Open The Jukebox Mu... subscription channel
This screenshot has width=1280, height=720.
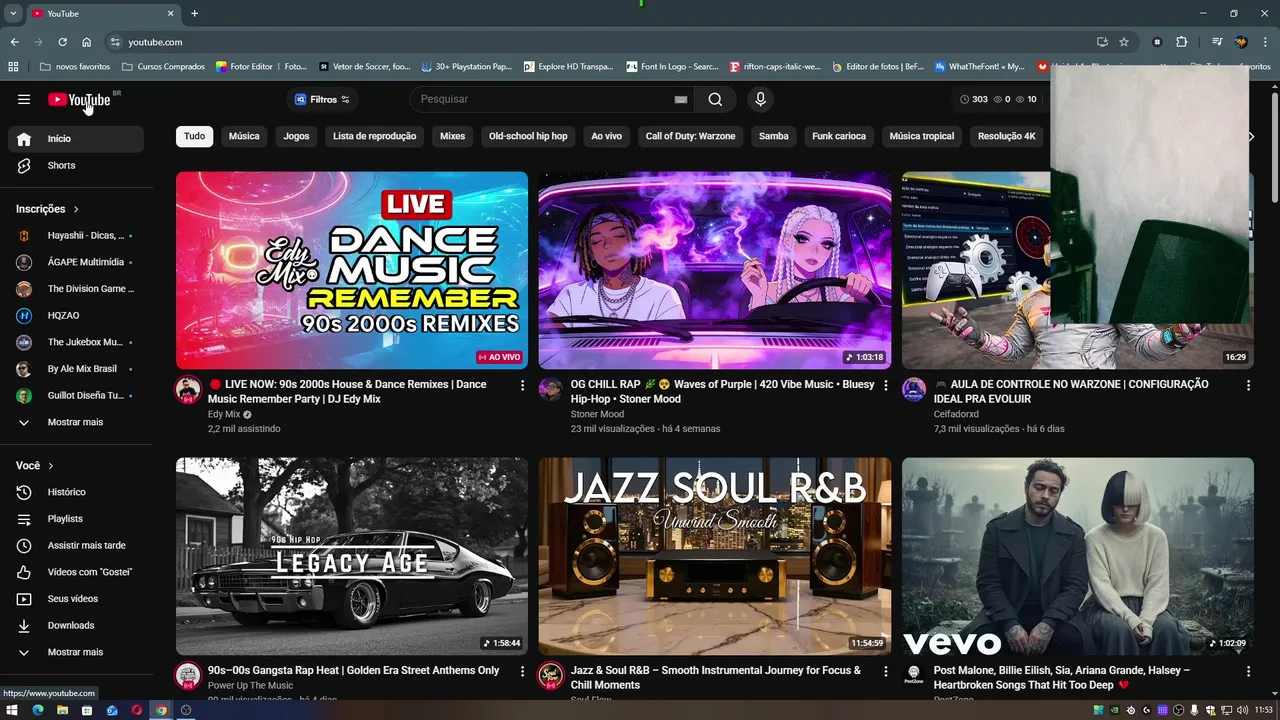(x=76, y=342)
